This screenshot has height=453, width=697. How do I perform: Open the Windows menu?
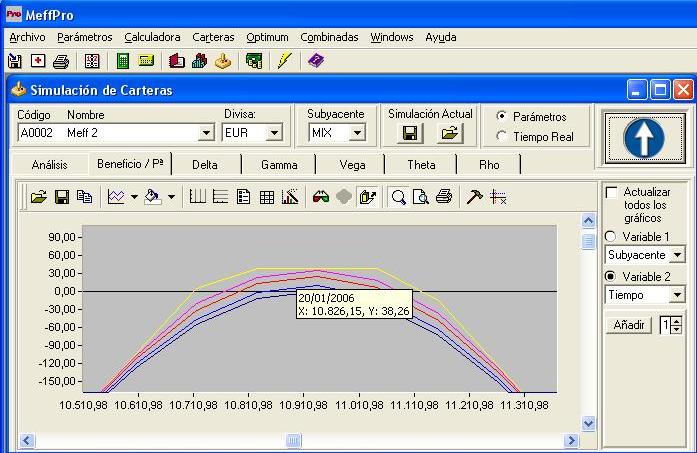tap(392, 37)
